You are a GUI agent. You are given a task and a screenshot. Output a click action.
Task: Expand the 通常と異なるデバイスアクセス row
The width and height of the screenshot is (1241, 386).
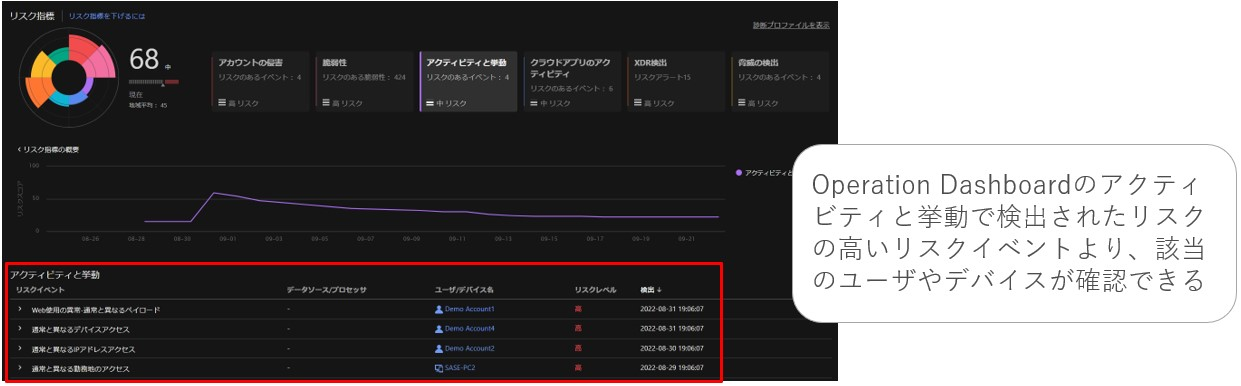point(20,329)
